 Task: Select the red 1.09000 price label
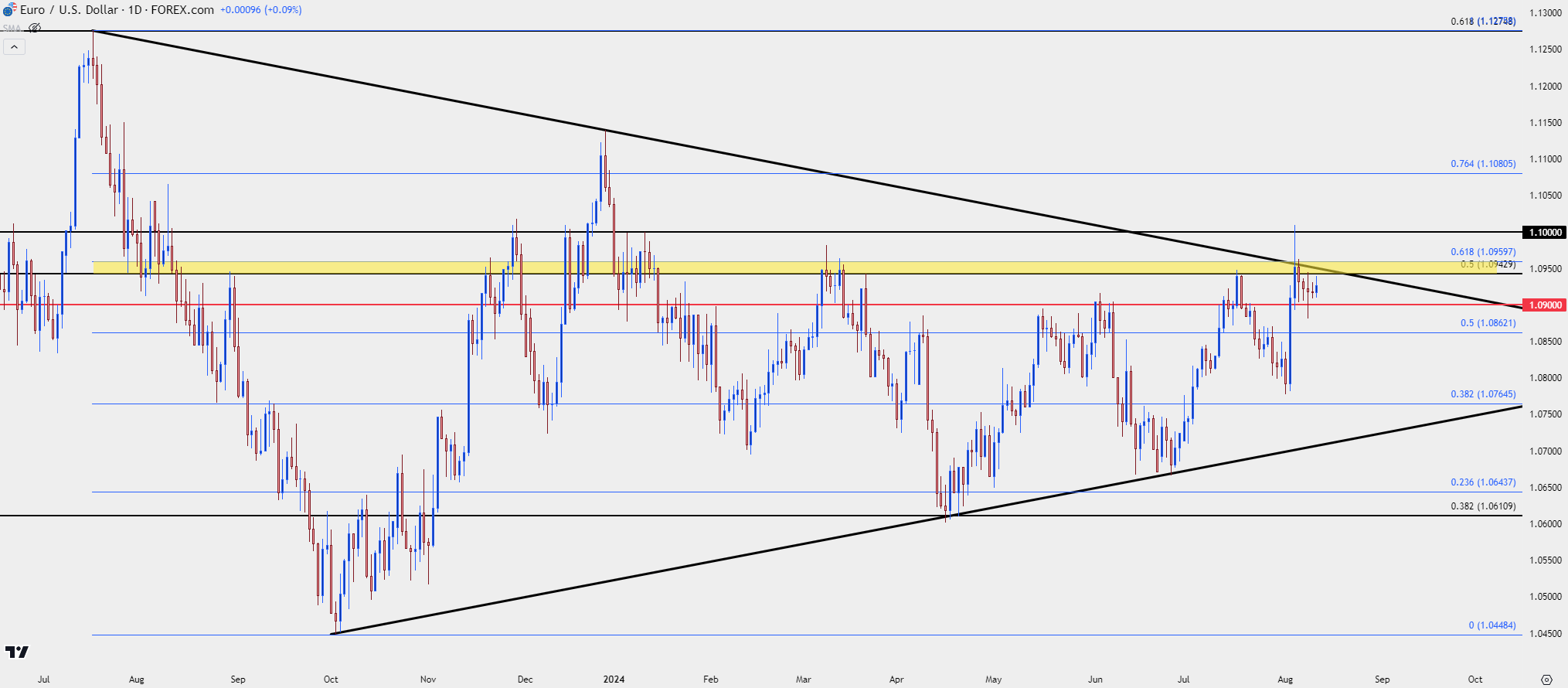tap(1545, 305)
